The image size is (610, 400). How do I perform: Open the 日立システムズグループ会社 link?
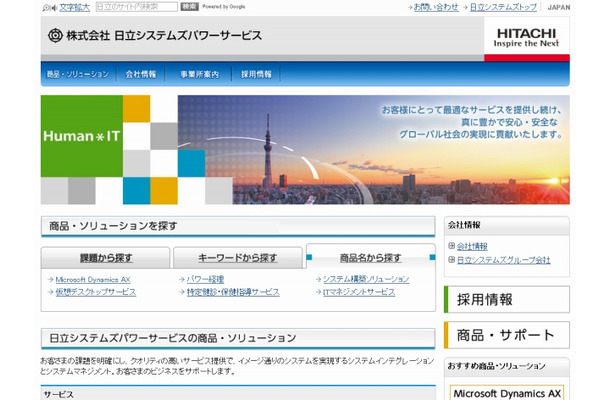click(x=503, y=260)
